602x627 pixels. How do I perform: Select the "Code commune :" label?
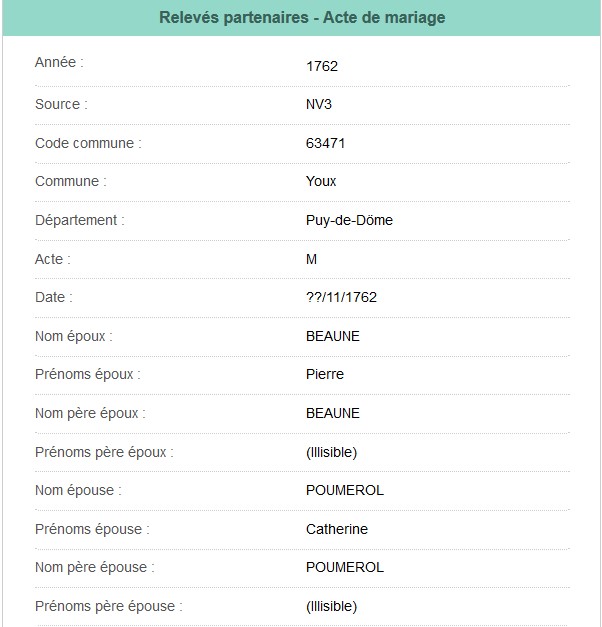tap(88, 143)
